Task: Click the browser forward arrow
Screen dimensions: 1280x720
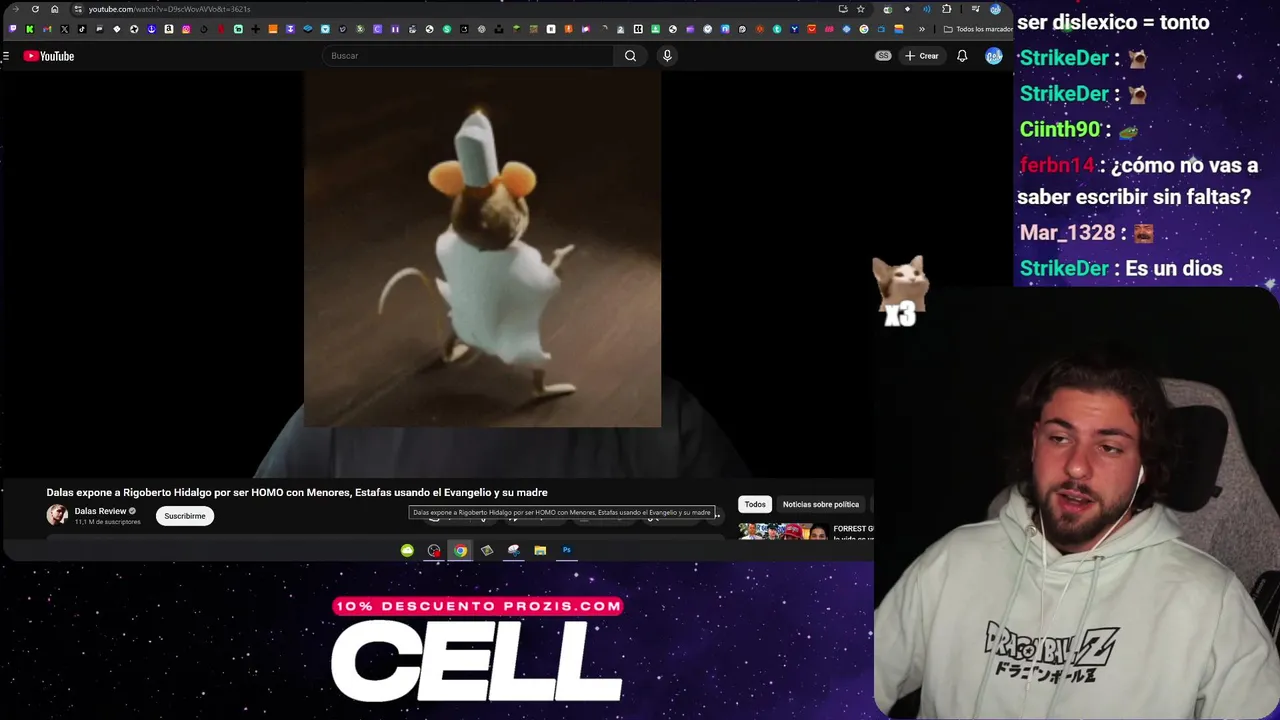Action: [x=15, y=9]
